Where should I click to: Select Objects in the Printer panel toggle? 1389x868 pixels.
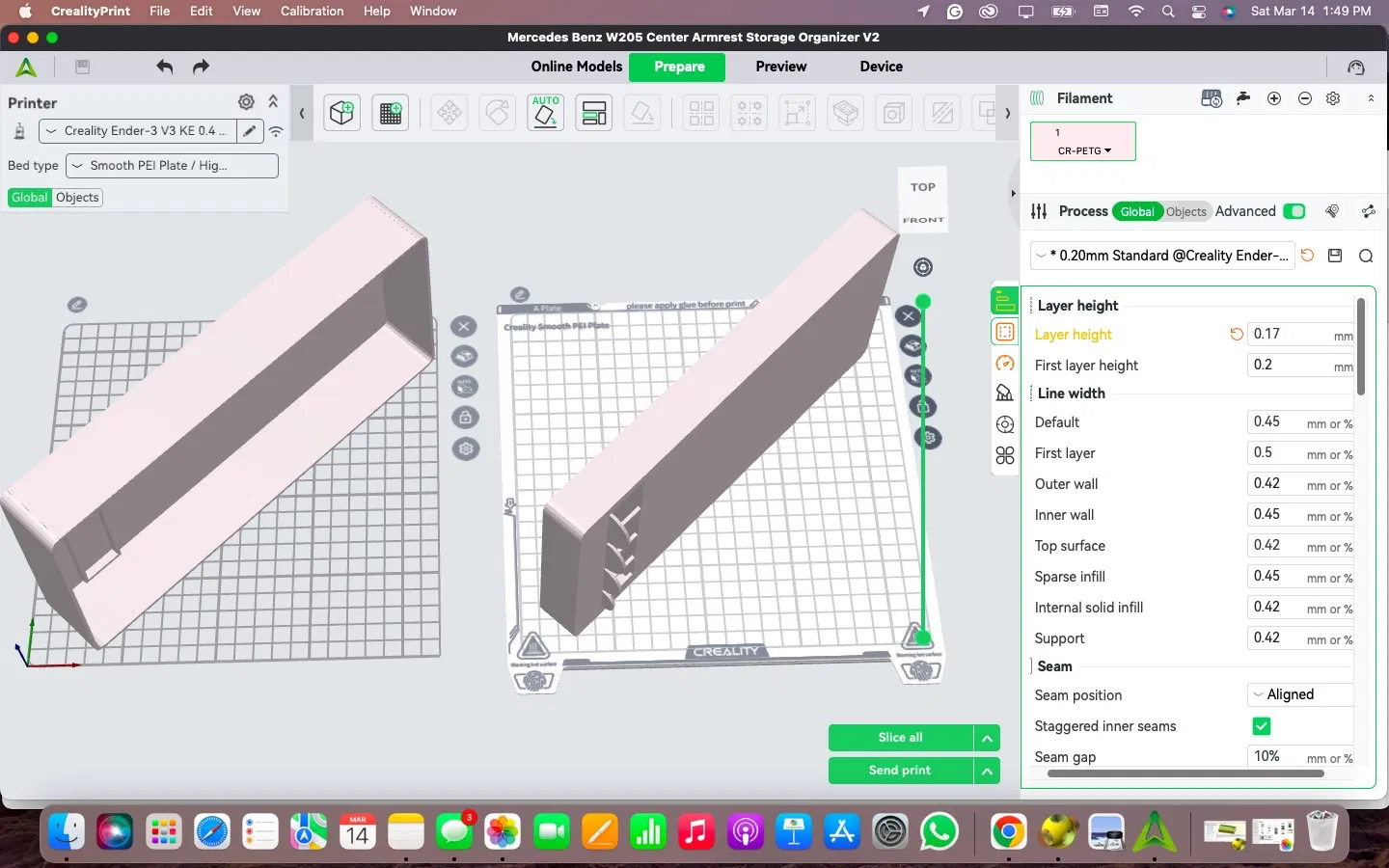(77, 198)
